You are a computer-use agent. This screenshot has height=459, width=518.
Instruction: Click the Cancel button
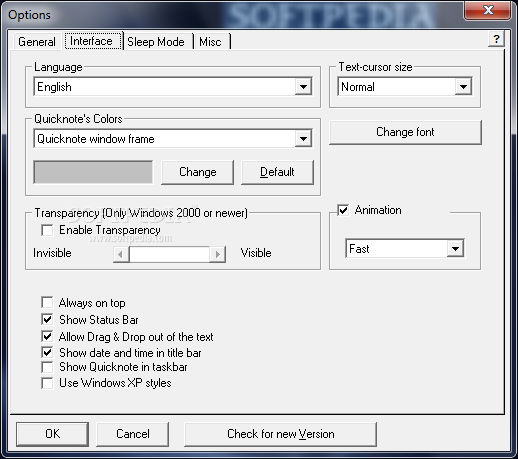133,434
